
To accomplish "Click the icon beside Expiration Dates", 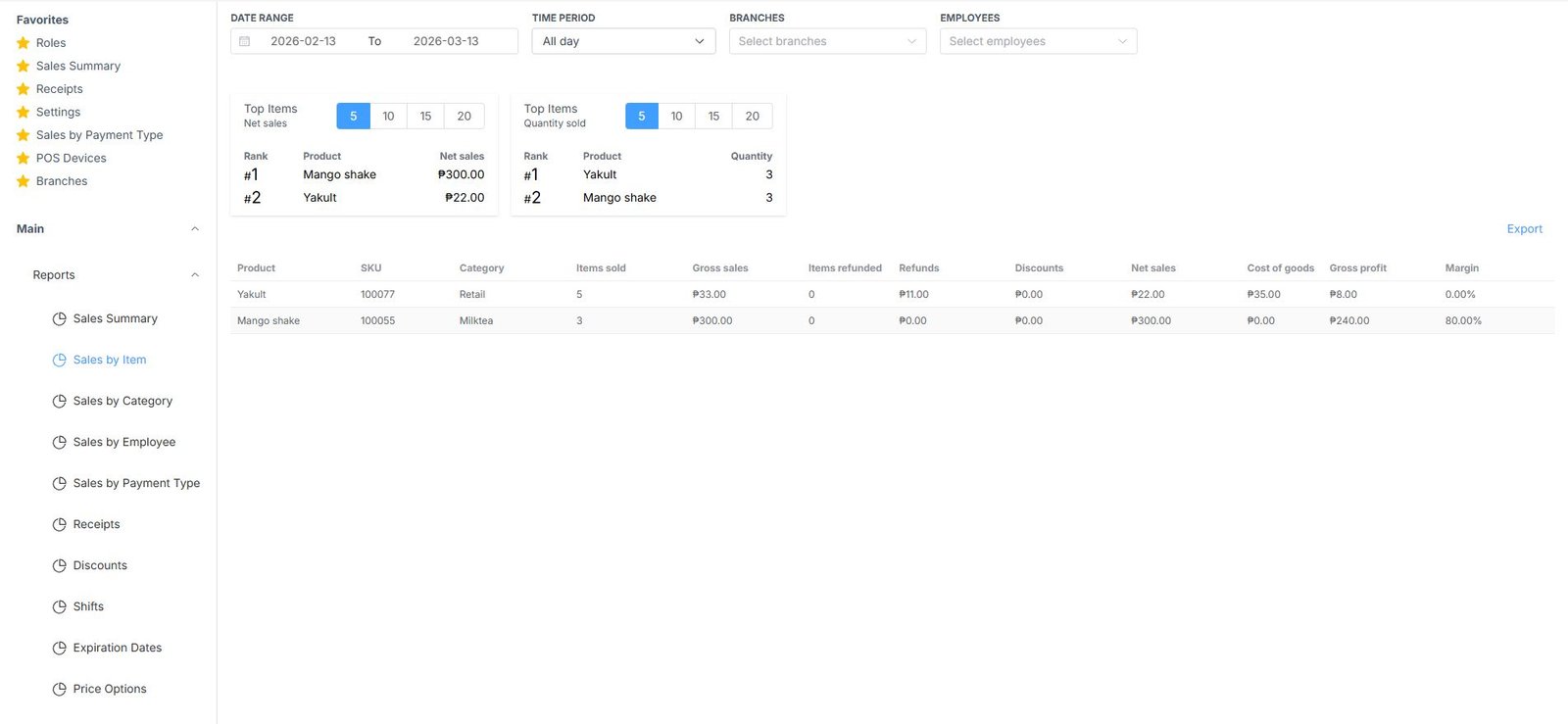I will [59, 648].
